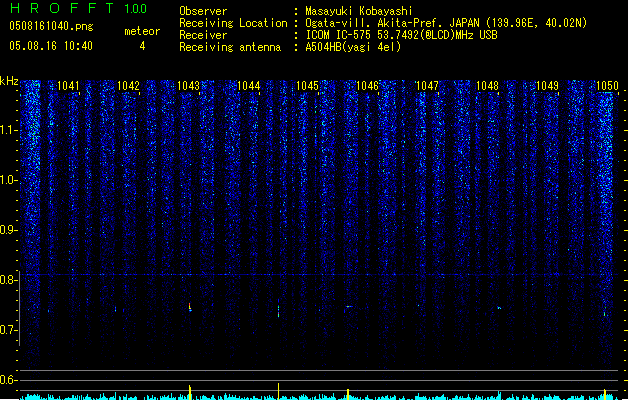
Task: Click the 0.8 frequency axis label
Action: (8, 280)
